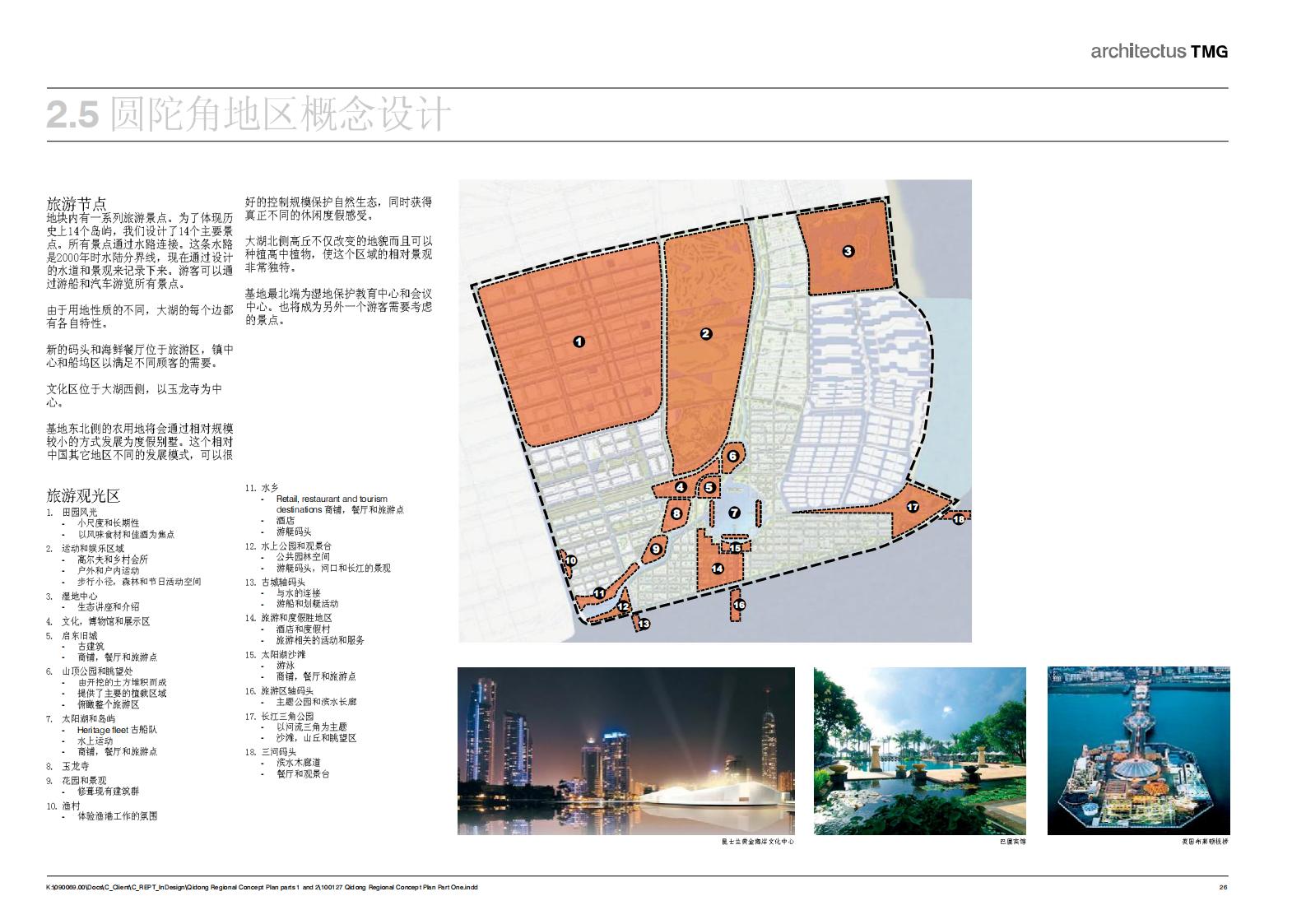1306x924 pixels.
Task: Open the tropical resort pool photo
Action: tap(920, 750)
